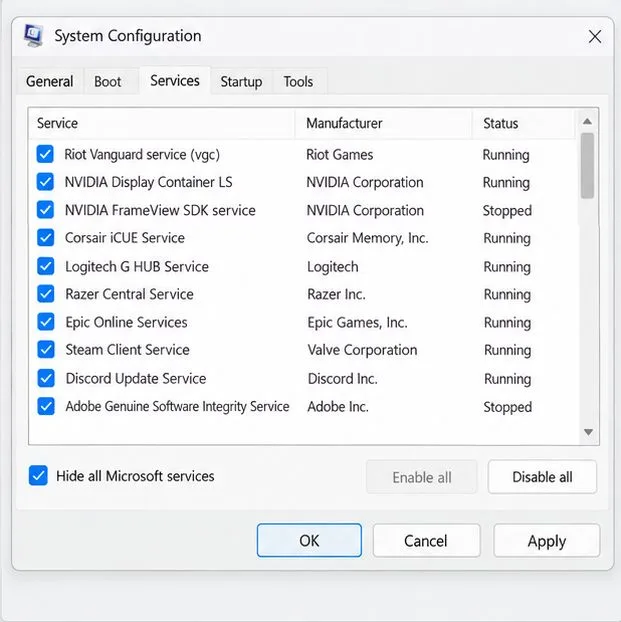
Task: Sort by the Service column header
Action: (161, 123)
